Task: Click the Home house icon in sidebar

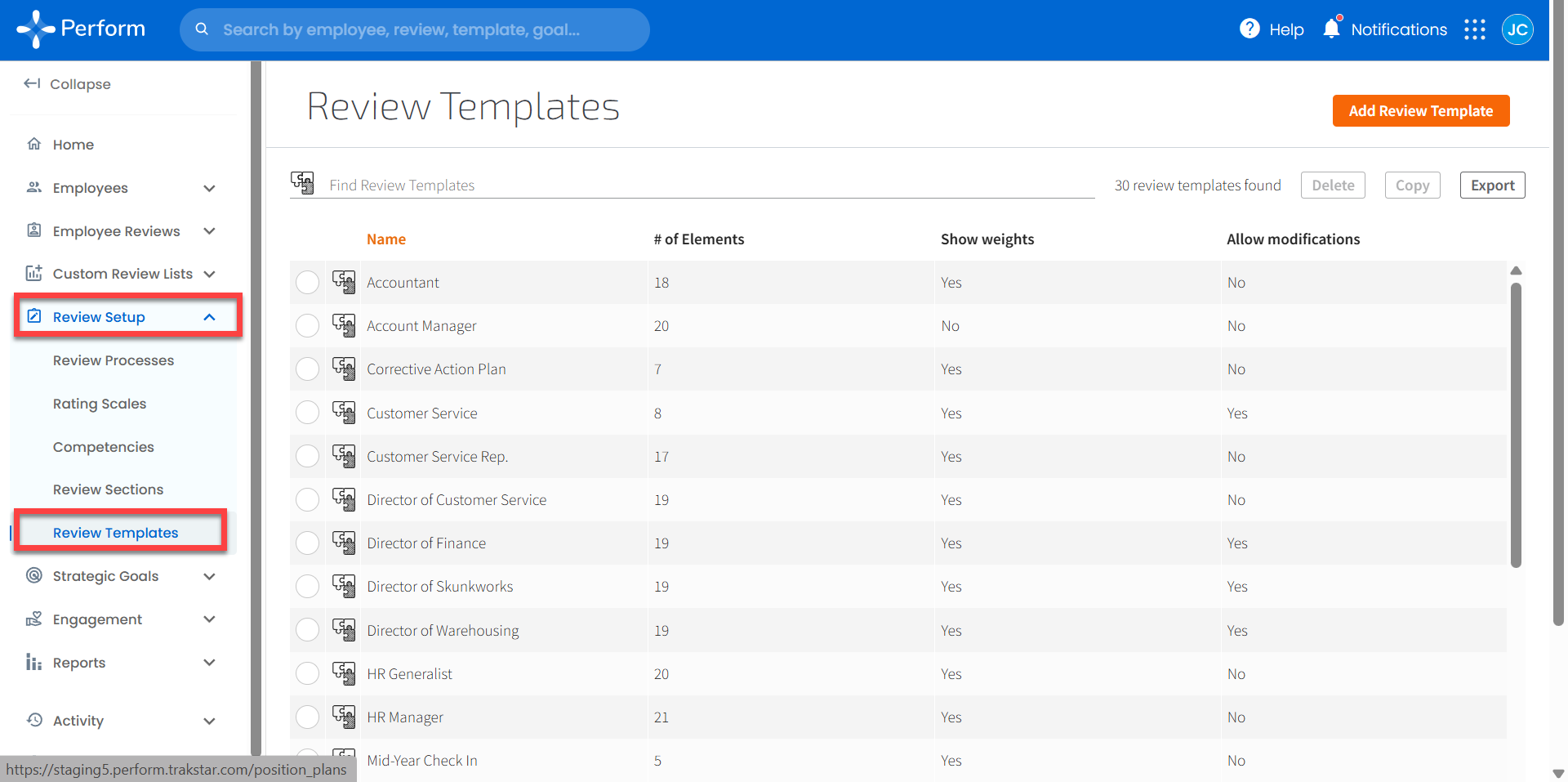Action: pyautogui.click(x=34, y=145)
